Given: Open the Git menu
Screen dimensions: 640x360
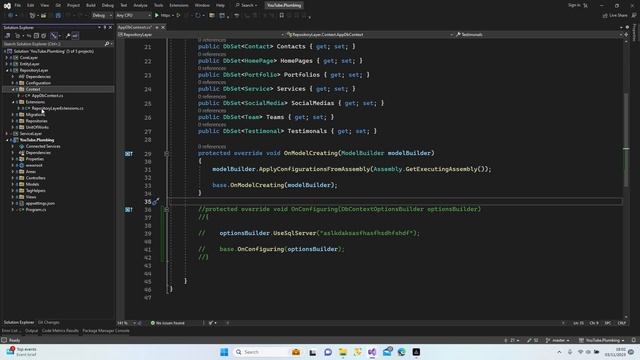Looking at the screenshot, I should pos(58,5).
